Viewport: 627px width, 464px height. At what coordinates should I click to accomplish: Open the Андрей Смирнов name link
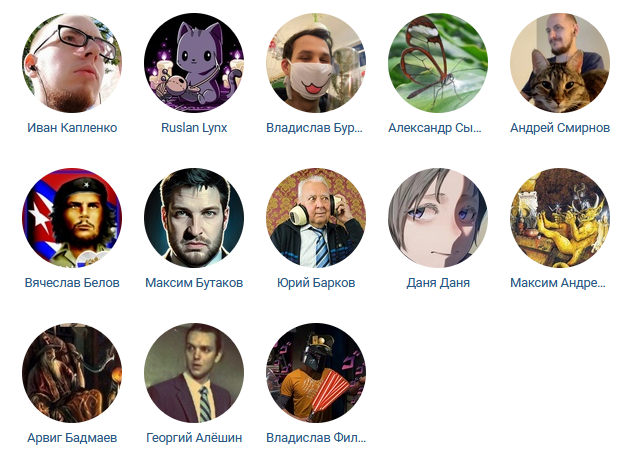click(x=560, y=128)
